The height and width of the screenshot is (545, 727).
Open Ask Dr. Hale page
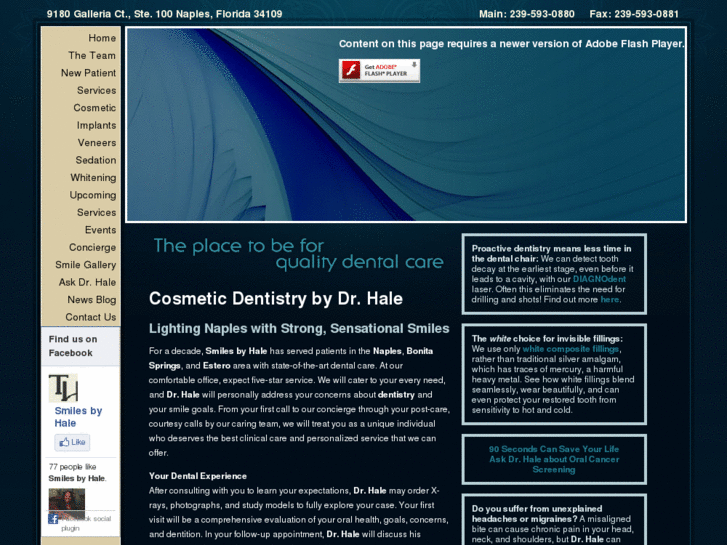(x=87, y=282)
